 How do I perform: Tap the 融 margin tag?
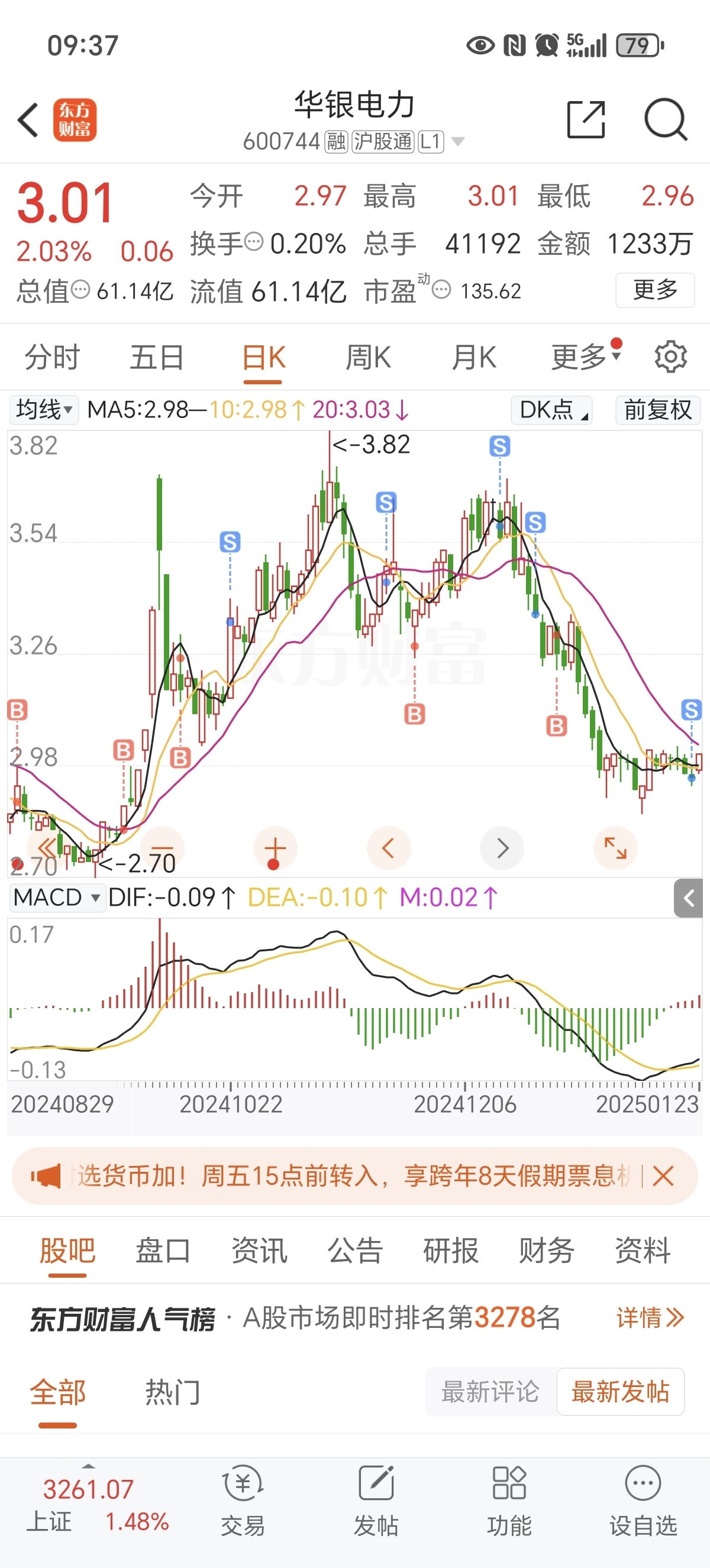coord(336,141)
